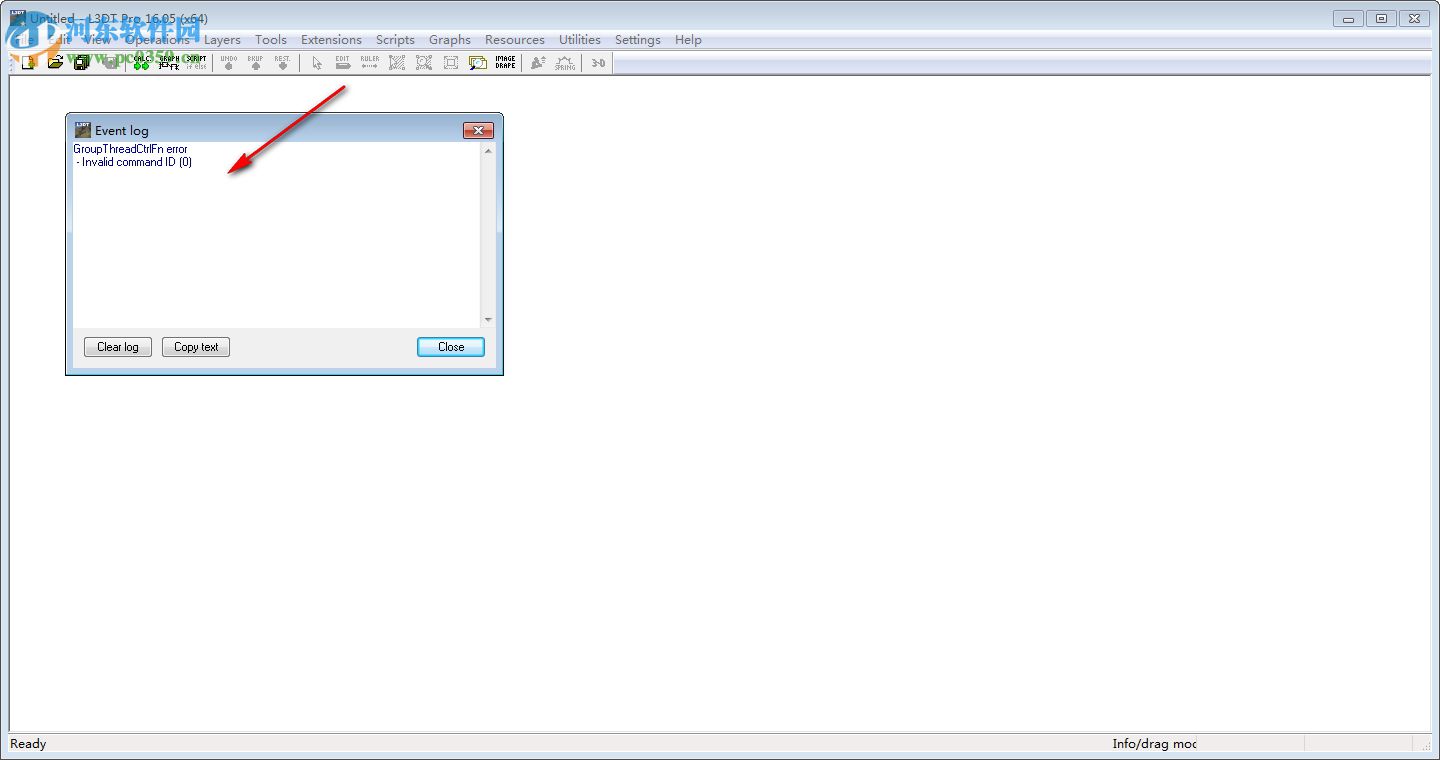
Task: Click the Event log title bar icon
Action: [83, 130]
